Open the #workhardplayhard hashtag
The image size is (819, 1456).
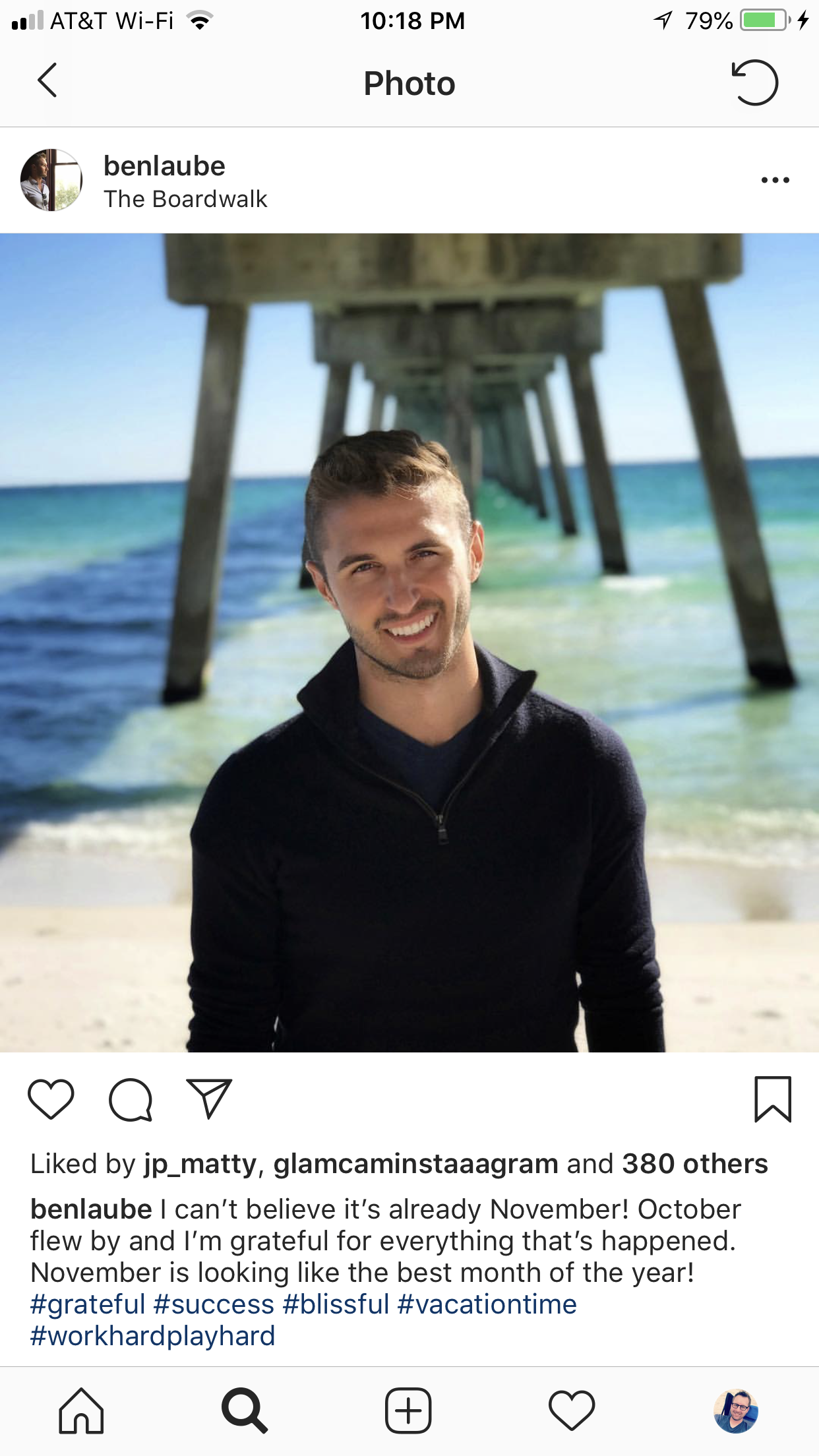point(152,1336)
